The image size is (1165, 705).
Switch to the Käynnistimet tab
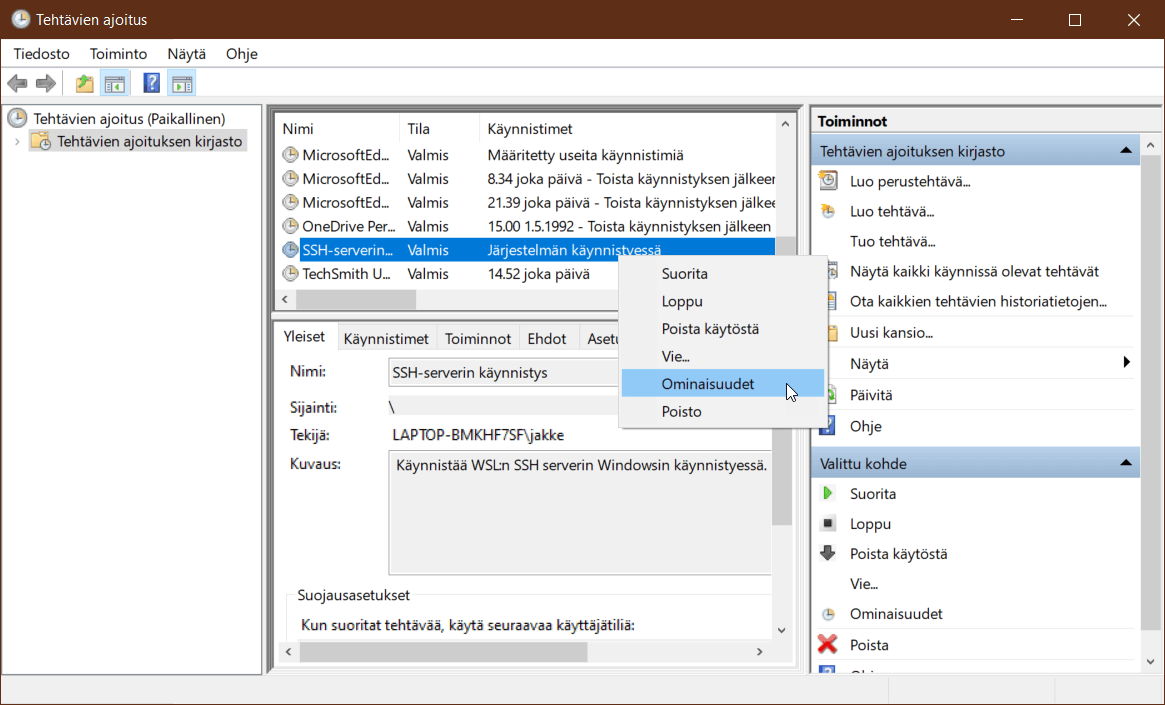tap(386, 339)
